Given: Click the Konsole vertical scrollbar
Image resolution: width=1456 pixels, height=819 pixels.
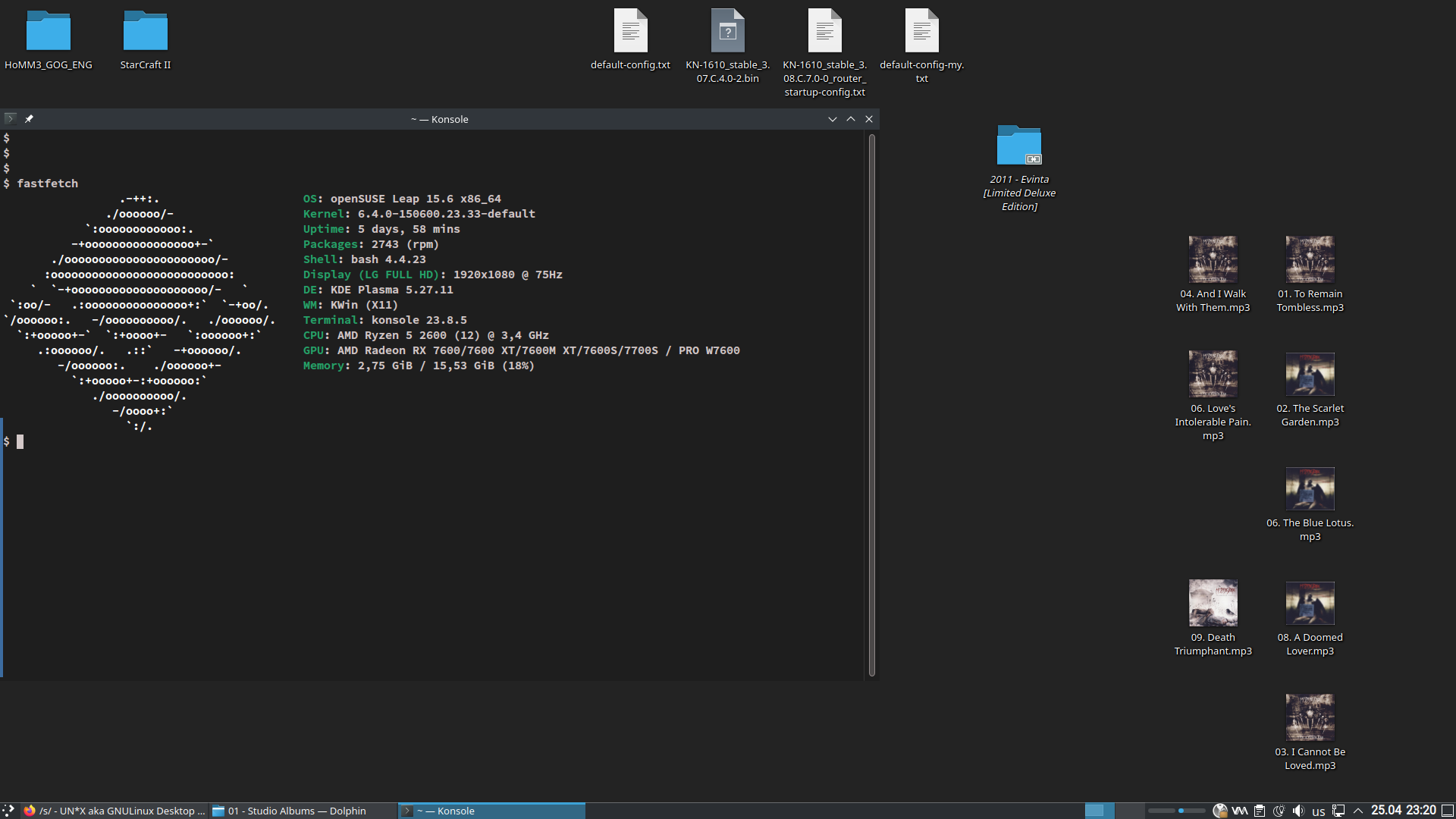Looking at the screenshot, I should (x=872, y=405).
